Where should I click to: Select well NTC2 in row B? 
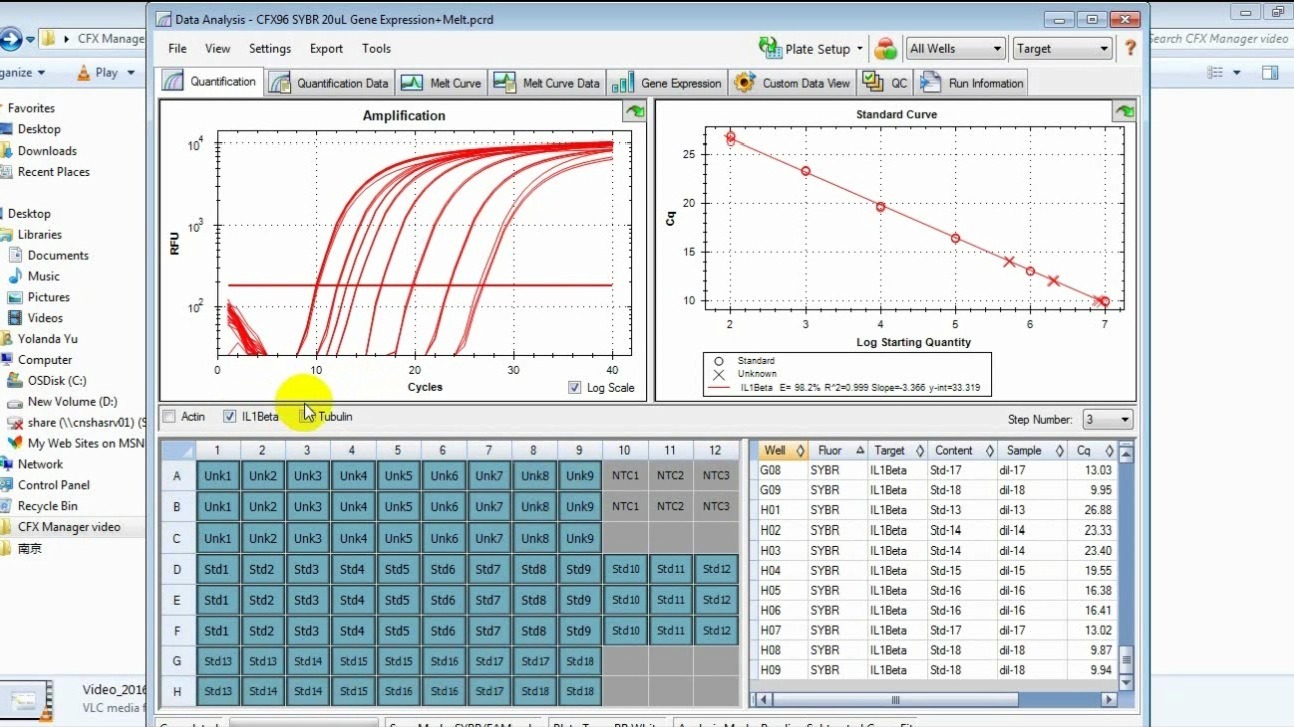point(671,506)
